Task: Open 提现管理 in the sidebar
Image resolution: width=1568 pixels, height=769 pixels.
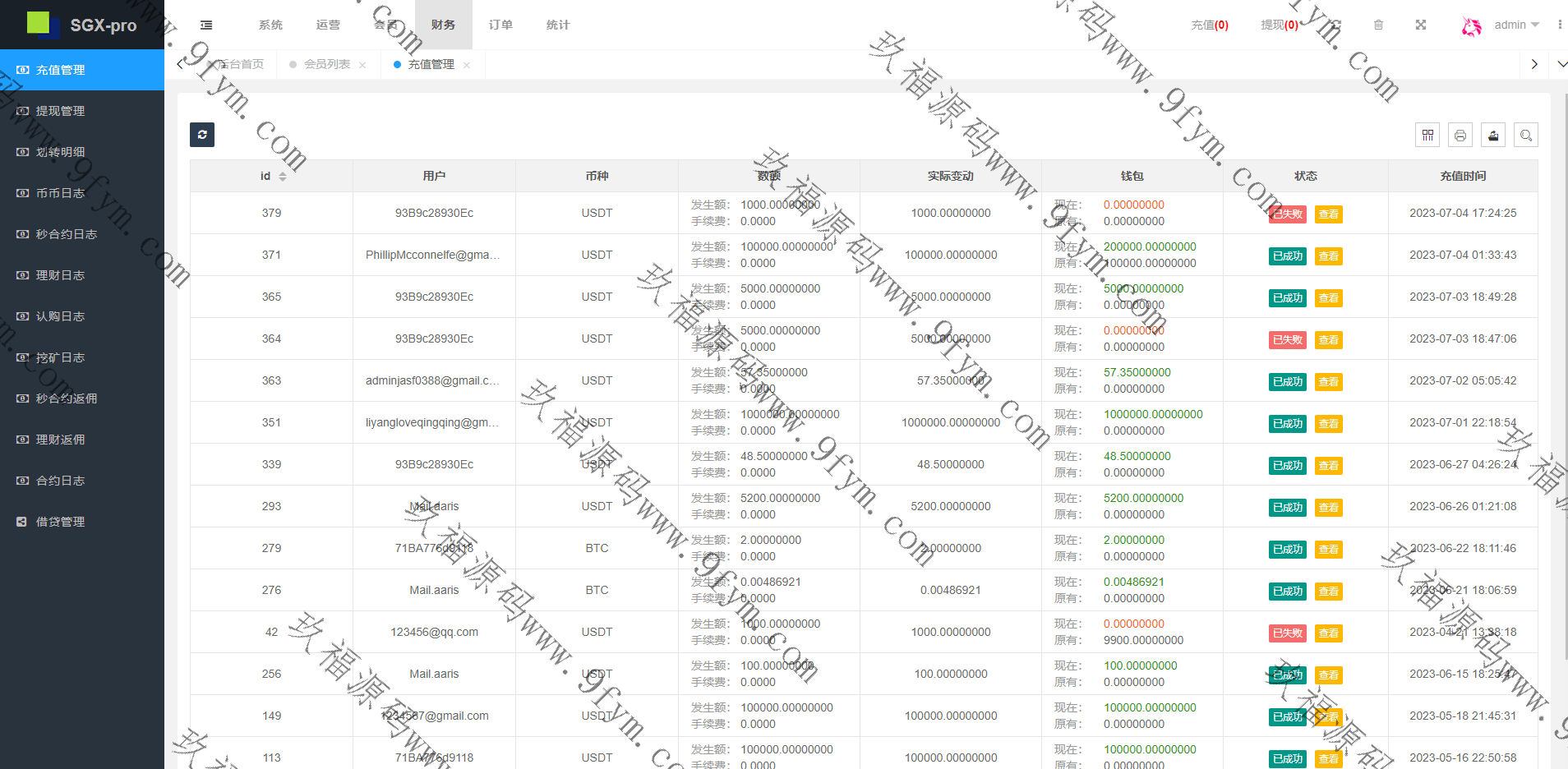Action: (60, 111)
